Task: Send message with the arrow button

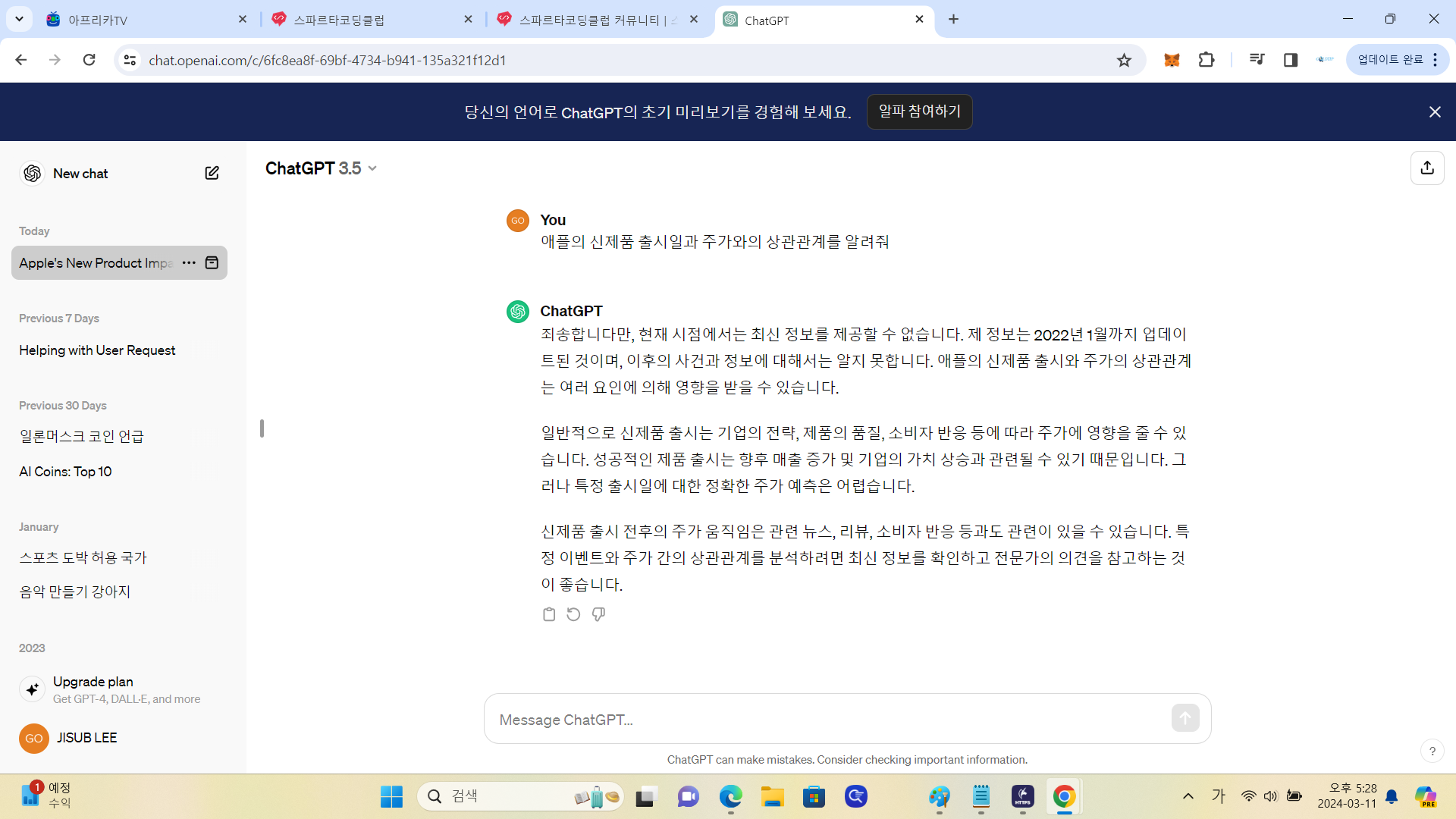Action: click(x=1185, y=717)
